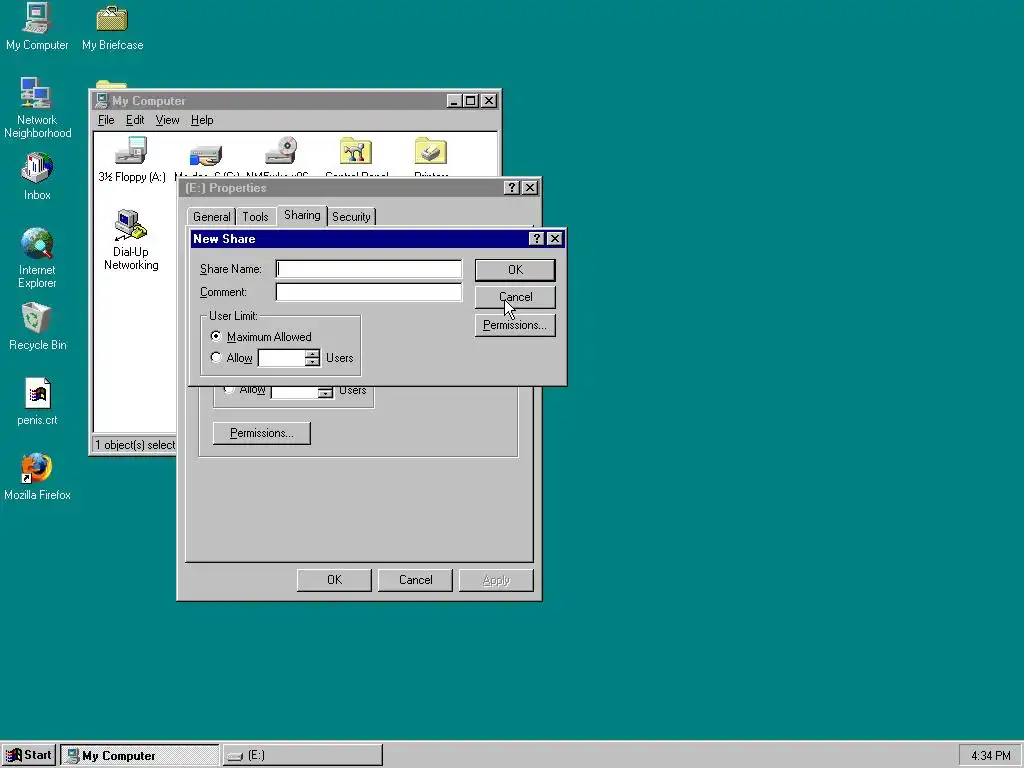Image resolution: width=1024 pixels, height=768 pixels.
Task: Open the File menu in My Computer
Action: [106, 120]
